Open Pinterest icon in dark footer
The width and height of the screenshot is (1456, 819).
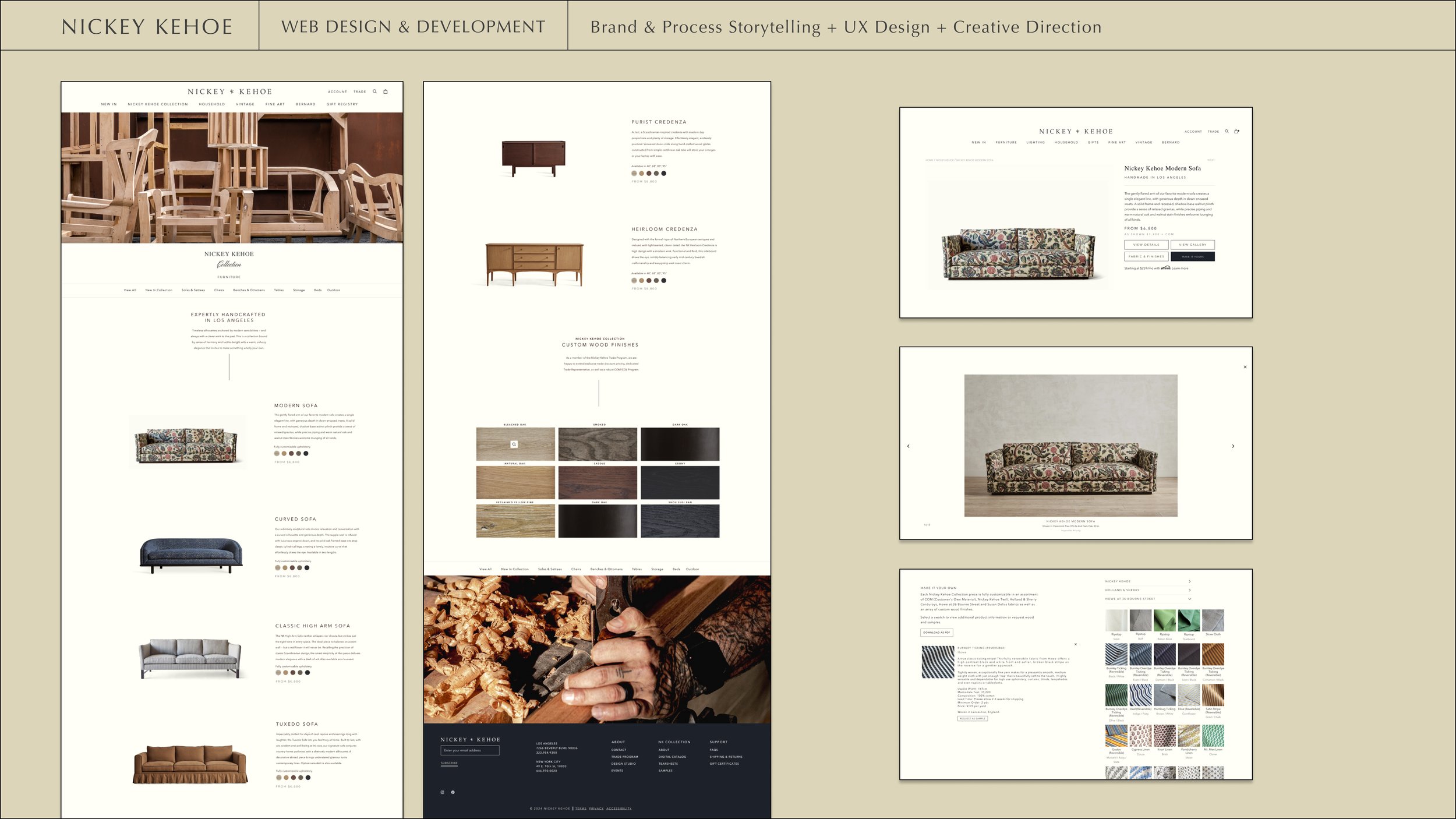click(453, 792)
